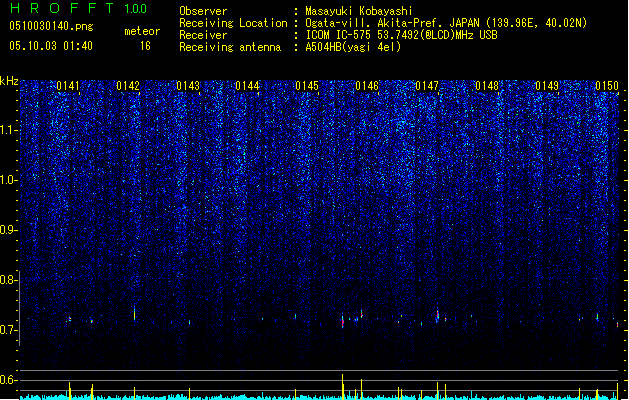The width and height of the screenshot is (629, 400).
Task: Select the filename 0510030140.png
Action: [51, 26]
